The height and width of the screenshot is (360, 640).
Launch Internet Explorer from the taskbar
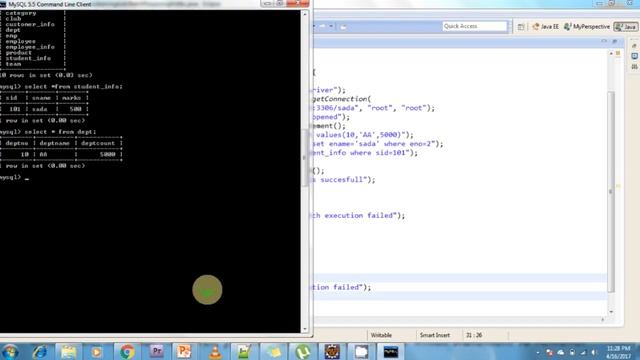coord(40,351)
